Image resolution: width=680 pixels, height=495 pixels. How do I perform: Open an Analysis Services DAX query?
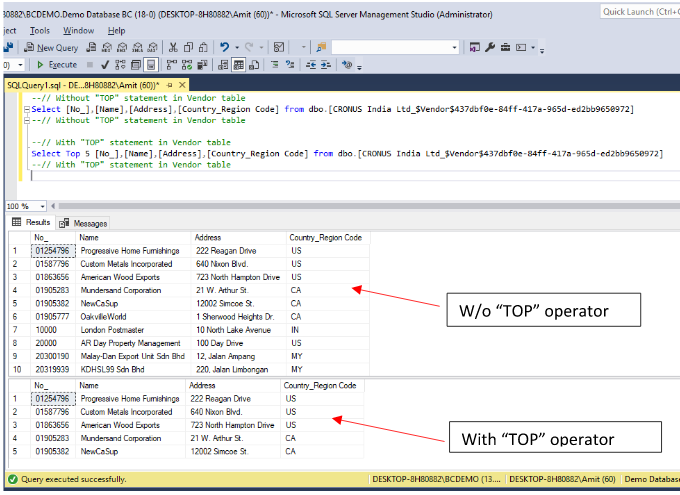[153, 47]
